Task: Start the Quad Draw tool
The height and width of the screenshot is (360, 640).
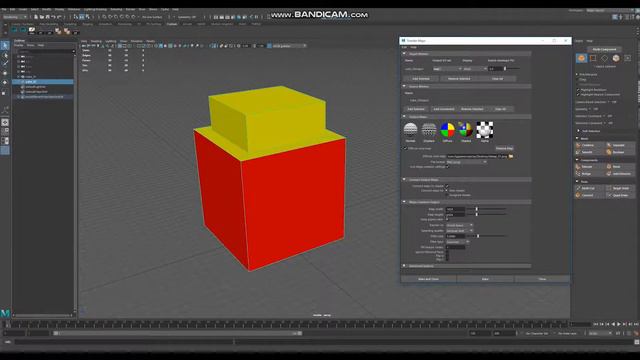Action: coord(620,195)
